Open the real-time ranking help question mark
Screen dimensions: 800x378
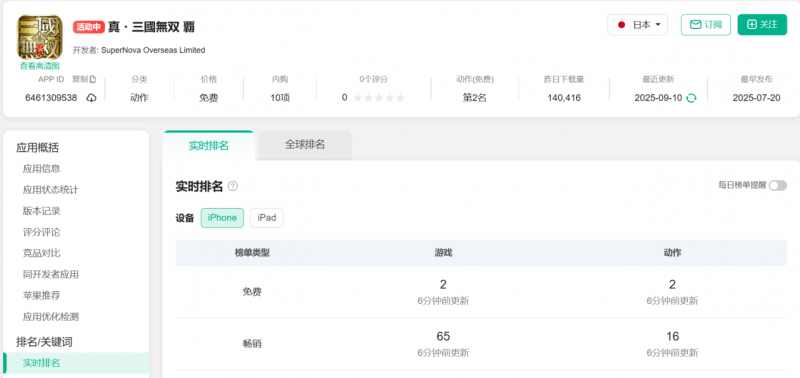click(x=233, y=186)
